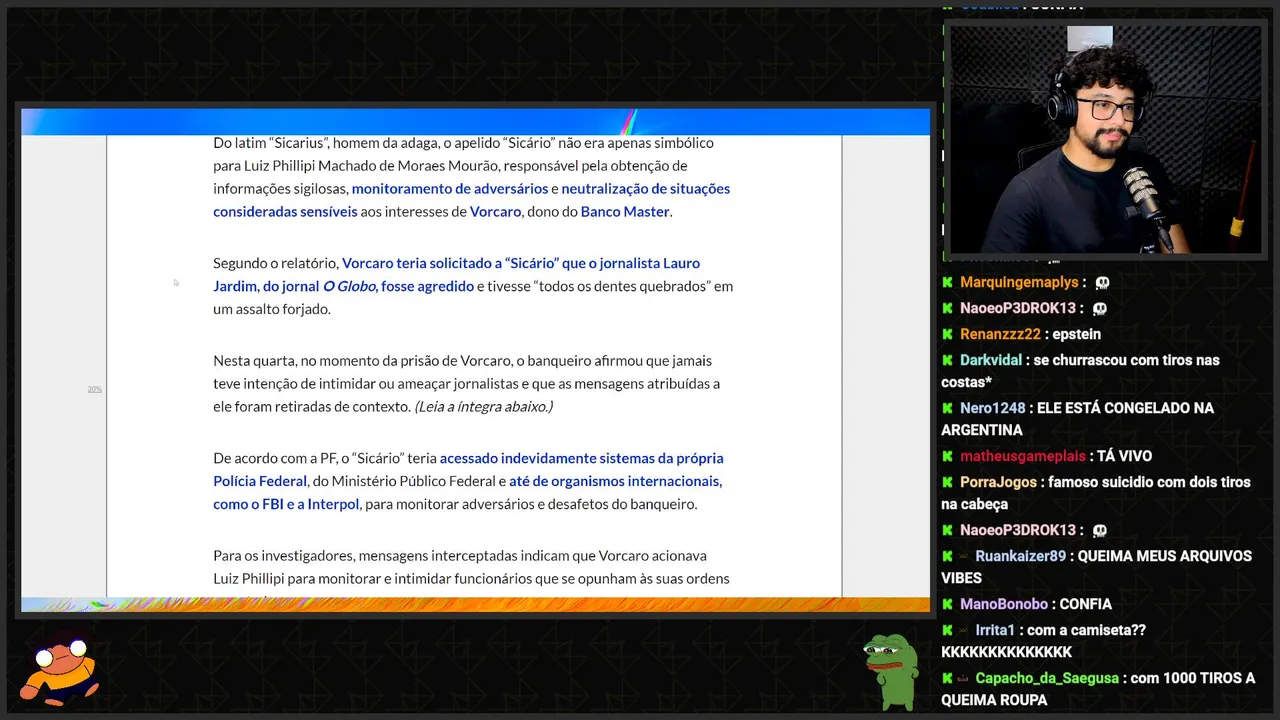
Task: Click the Kick badge beside ManoBonobo
Action: point(947,604)
